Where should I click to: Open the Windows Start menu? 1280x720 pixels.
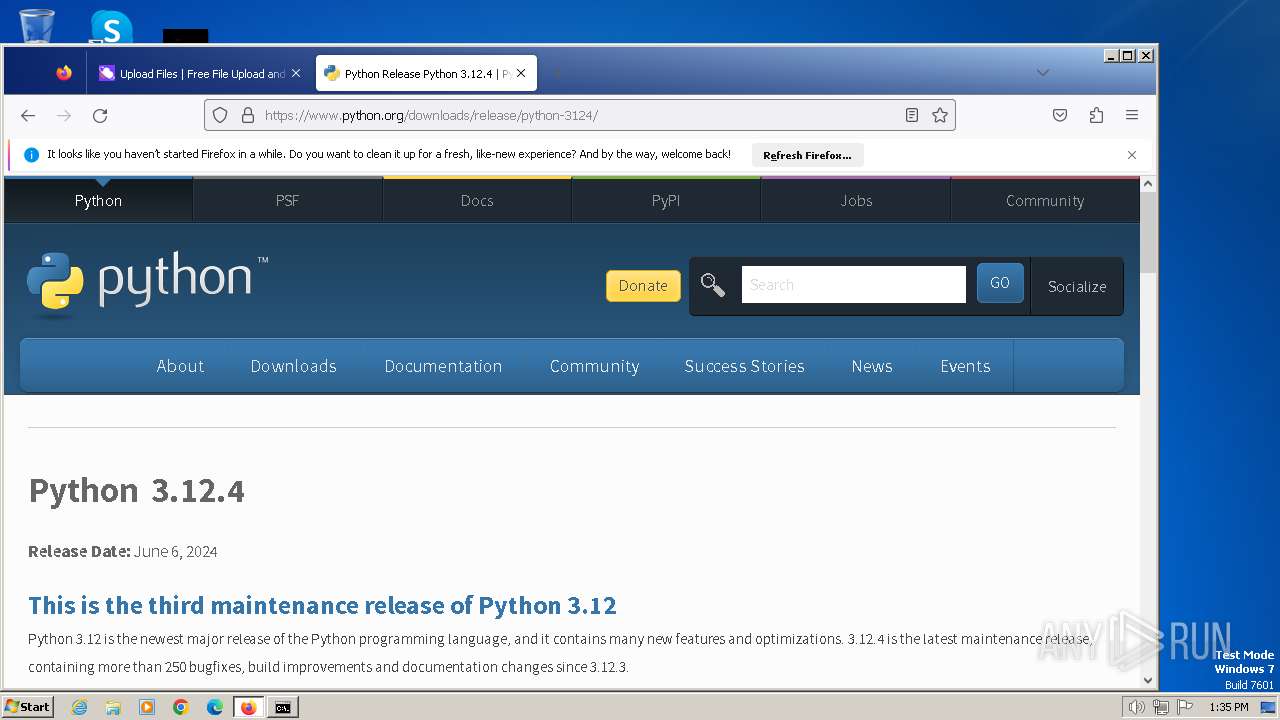point(28,707)
